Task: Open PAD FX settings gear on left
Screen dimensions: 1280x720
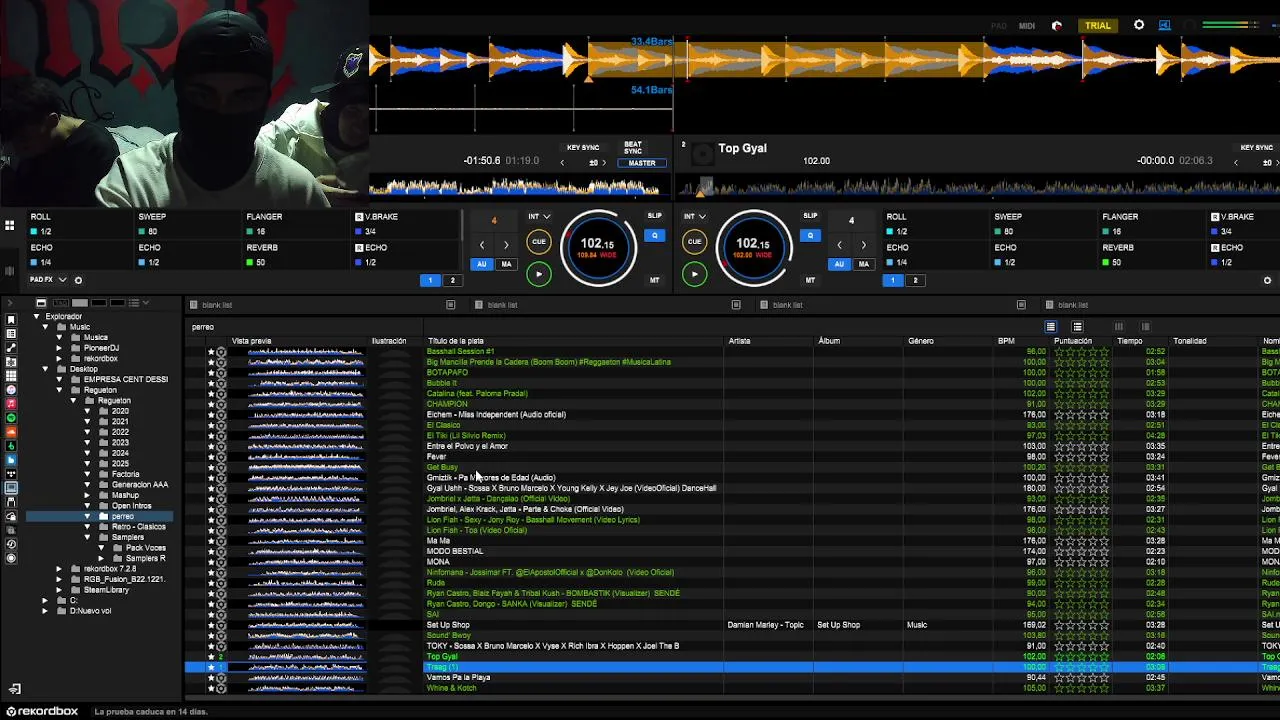Action: (78, 280)
